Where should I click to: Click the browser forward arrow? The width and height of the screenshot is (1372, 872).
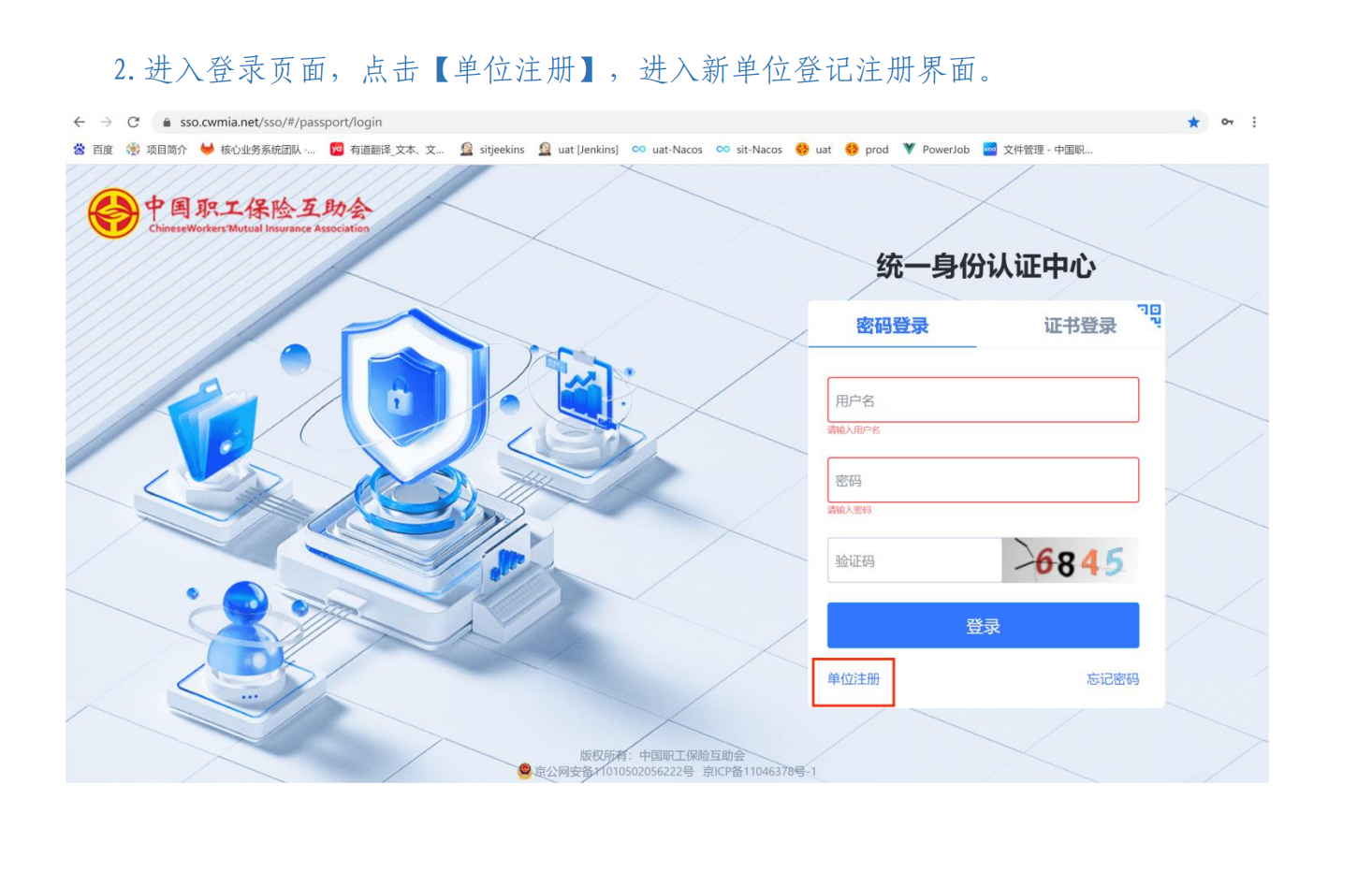click(107, 122)
